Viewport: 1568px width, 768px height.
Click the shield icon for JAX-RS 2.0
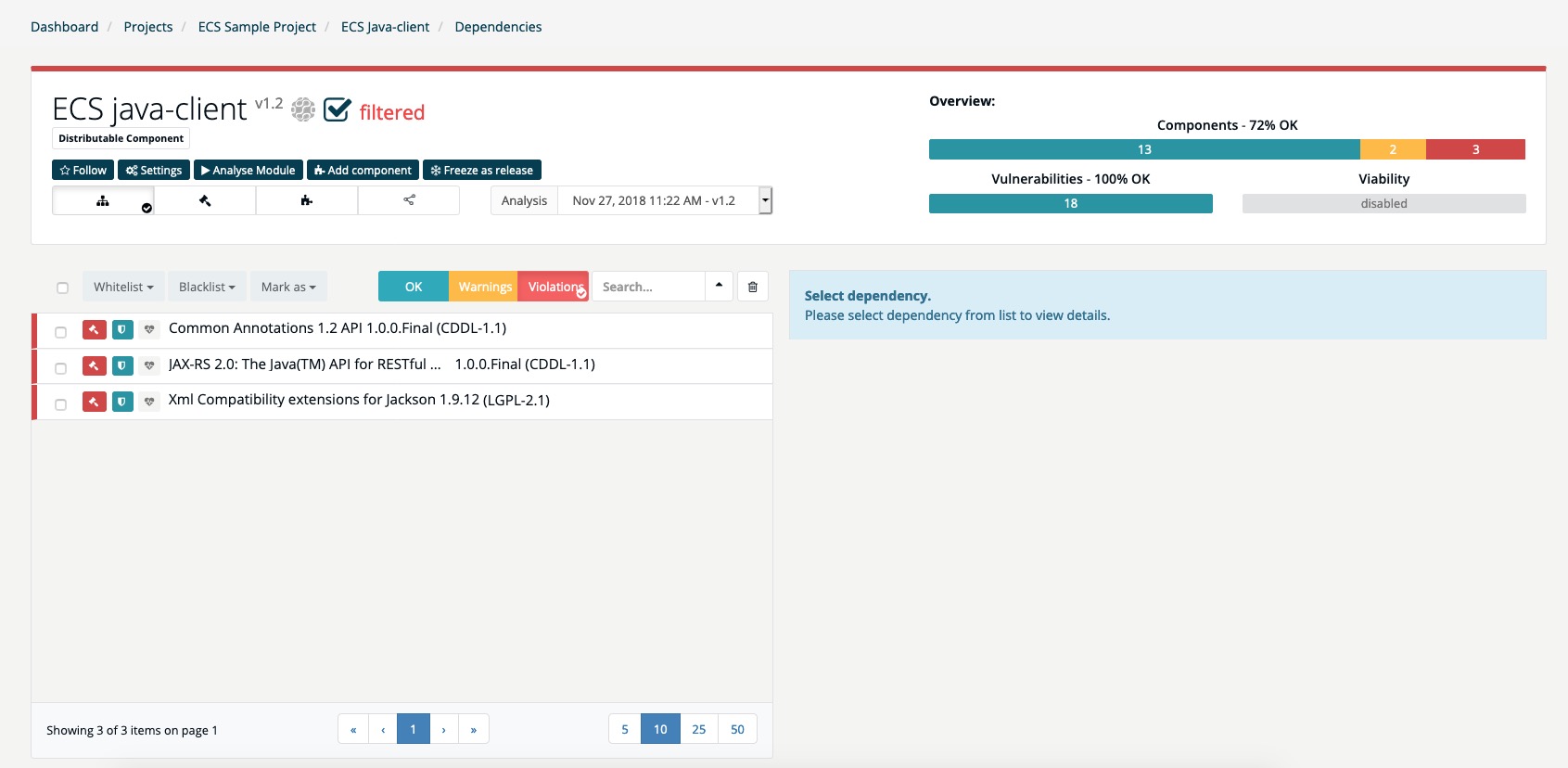122,365
